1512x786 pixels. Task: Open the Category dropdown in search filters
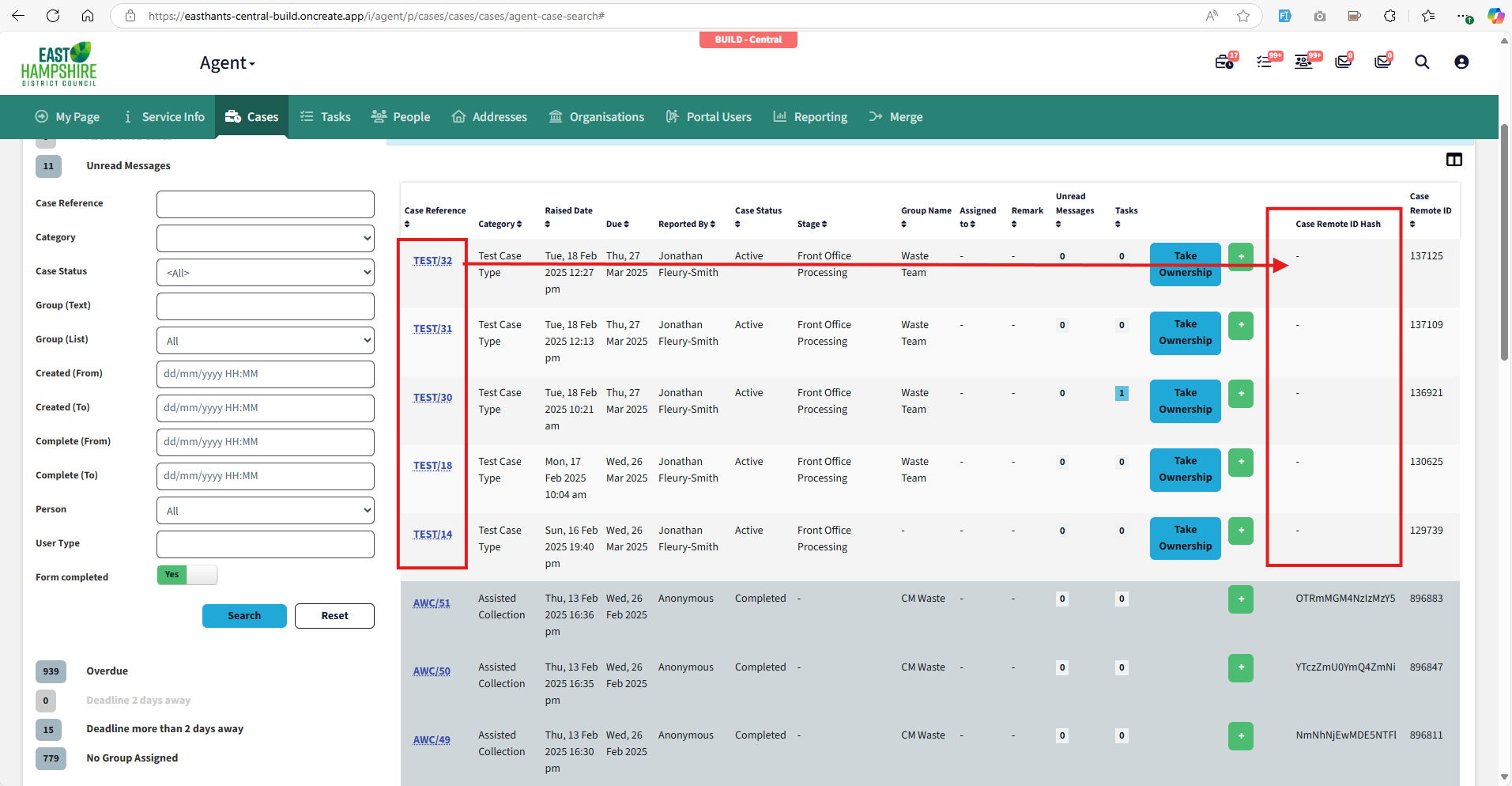pos(266,238)
